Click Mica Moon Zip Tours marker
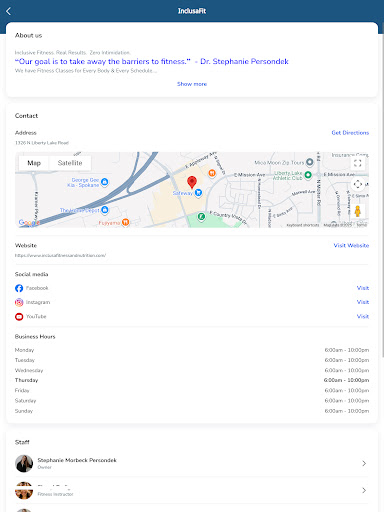Screen dimensions: 384x512 310,162
